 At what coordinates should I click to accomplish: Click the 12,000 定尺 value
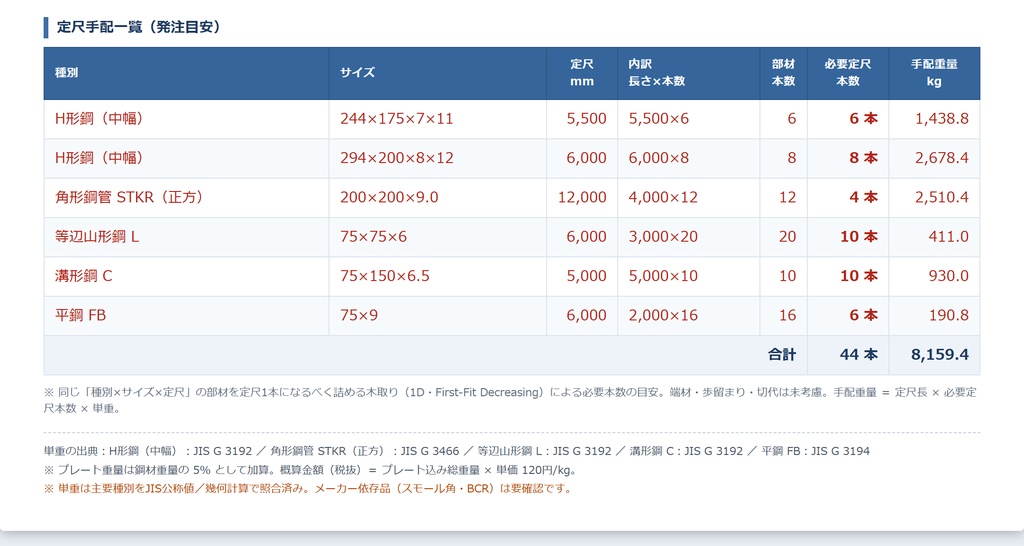[582, 197]
